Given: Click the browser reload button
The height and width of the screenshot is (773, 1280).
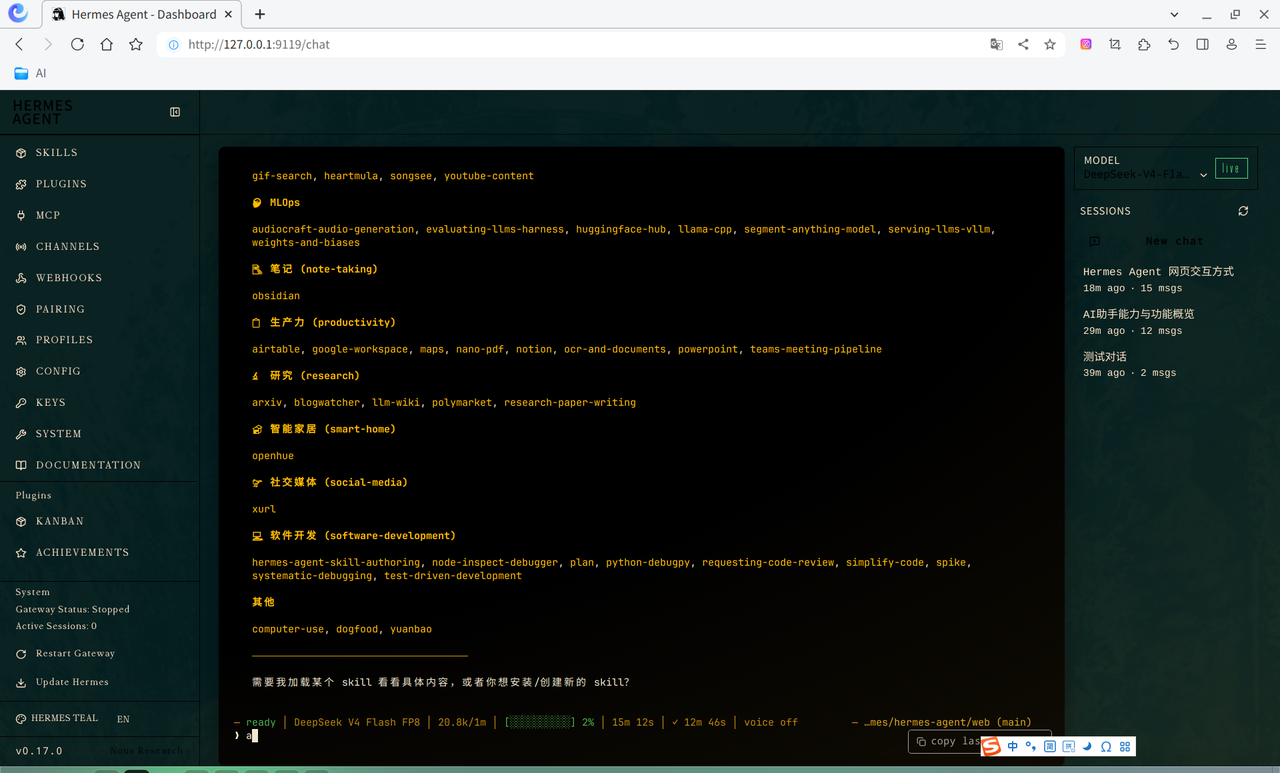Looking at the screenshot, I should [77, 44].
